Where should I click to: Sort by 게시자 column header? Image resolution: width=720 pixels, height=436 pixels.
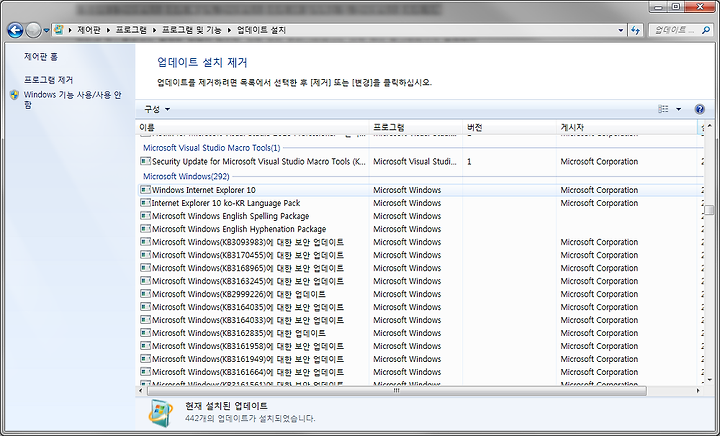[x=627, y=127]
